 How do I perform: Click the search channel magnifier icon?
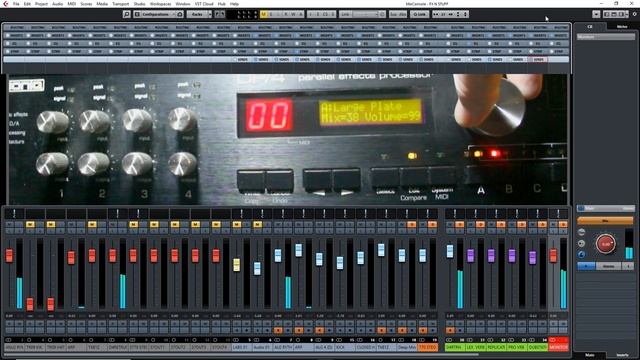127,14
